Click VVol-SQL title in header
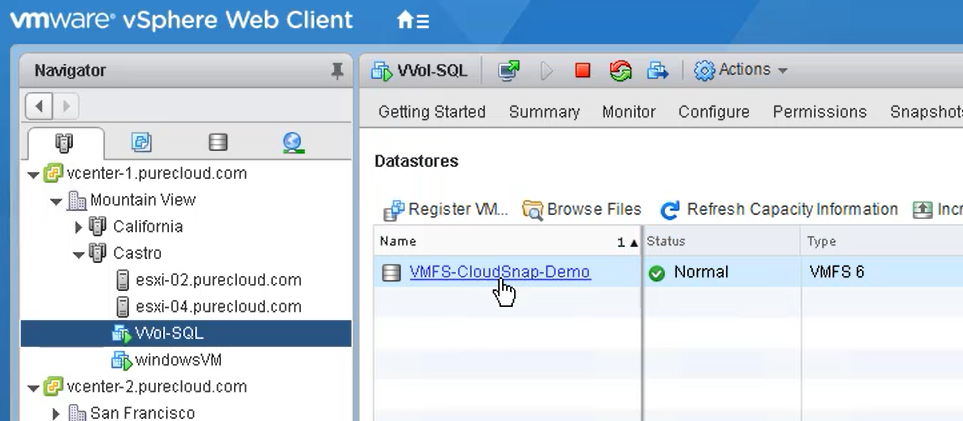Screen dimensions: 963x421 [432, 71]
